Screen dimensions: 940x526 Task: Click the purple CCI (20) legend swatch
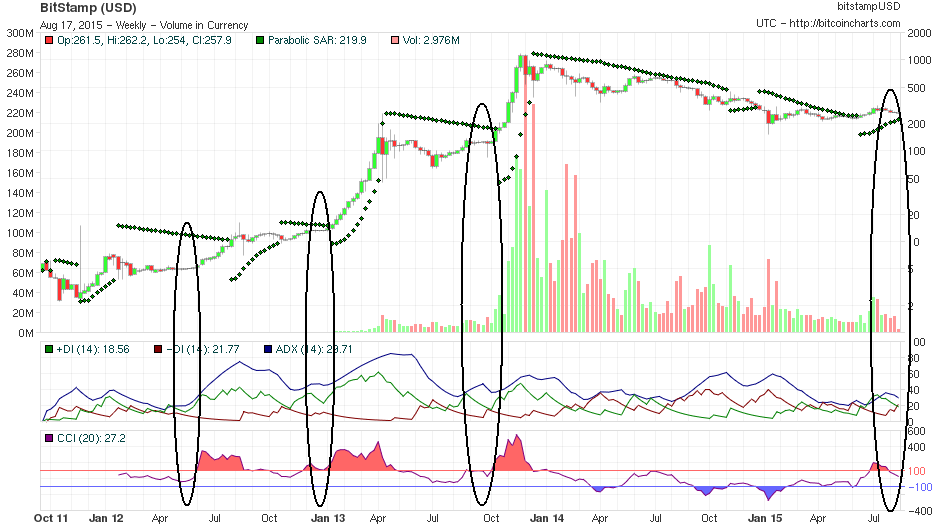tap(49, 438)
